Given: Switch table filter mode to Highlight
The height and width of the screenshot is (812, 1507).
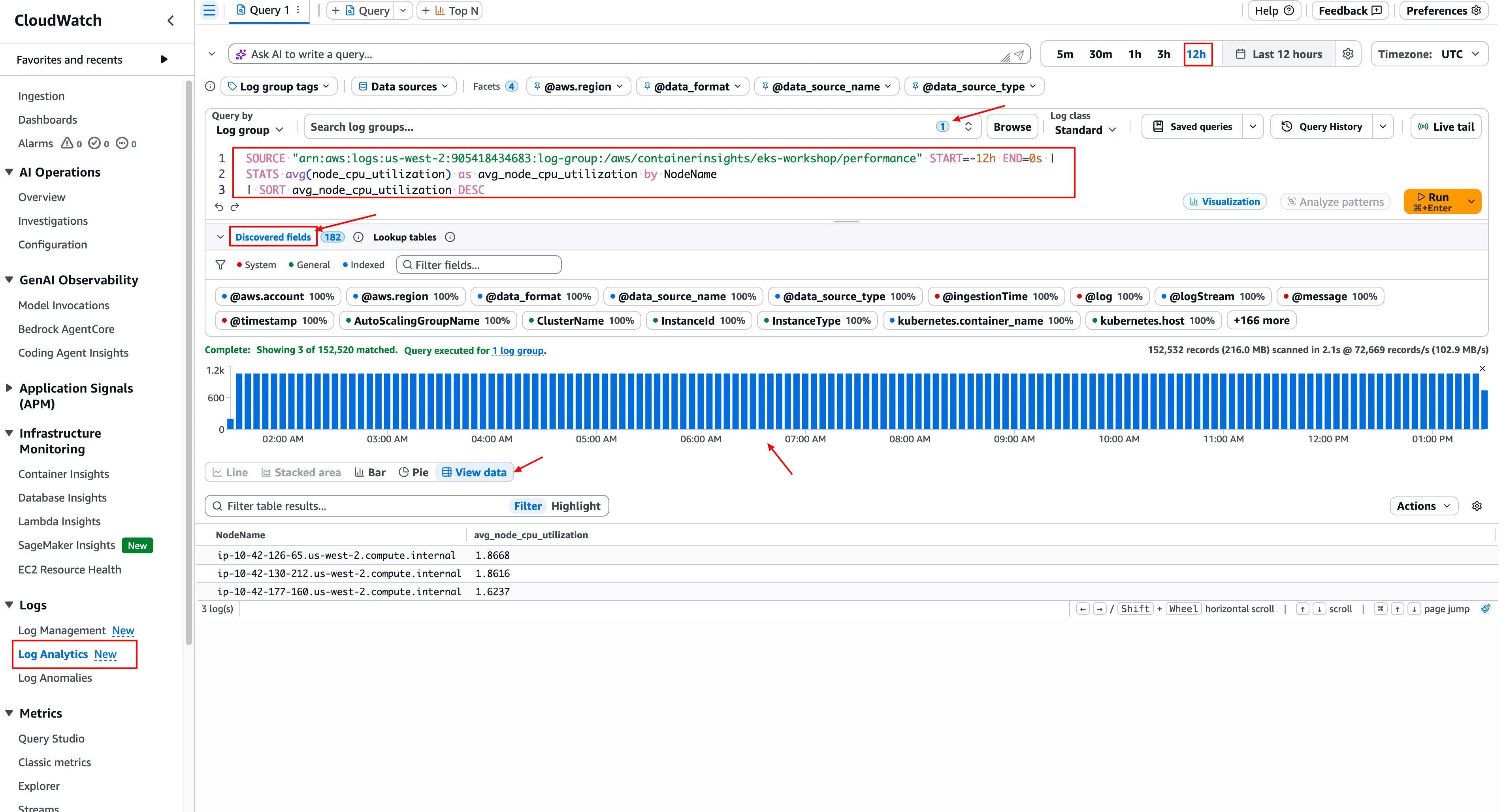Looking at the screenshot, I should tap(576, 506).
